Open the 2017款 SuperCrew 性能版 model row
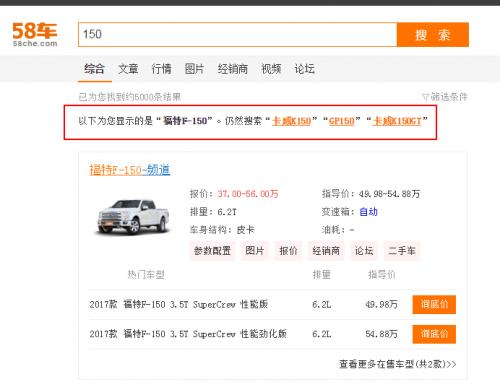The width and height of the screenshot is (500, 387). click(179, 304)
